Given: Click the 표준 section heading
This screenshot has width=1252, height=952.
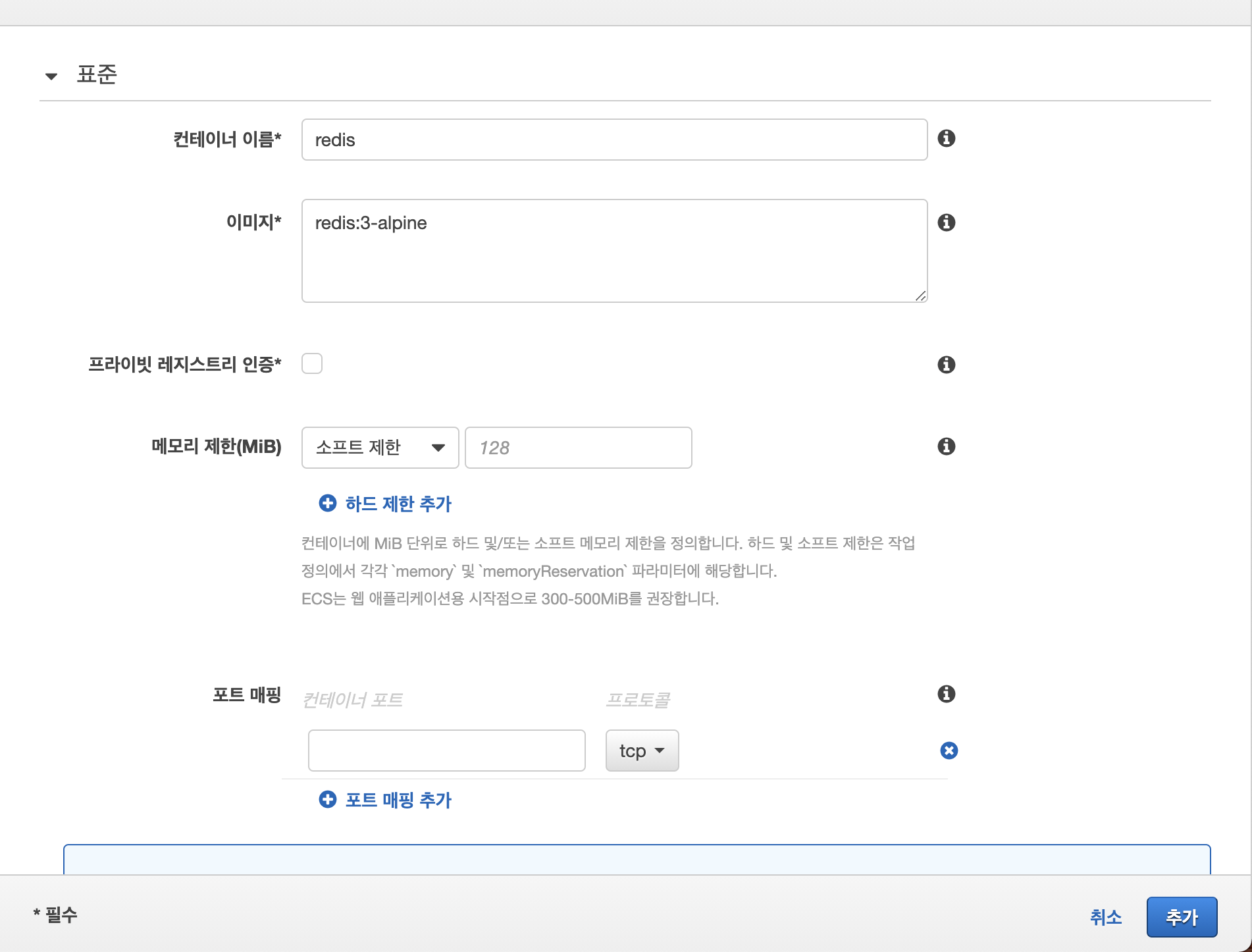Looking at the screenshot, I should pos(97,74).
